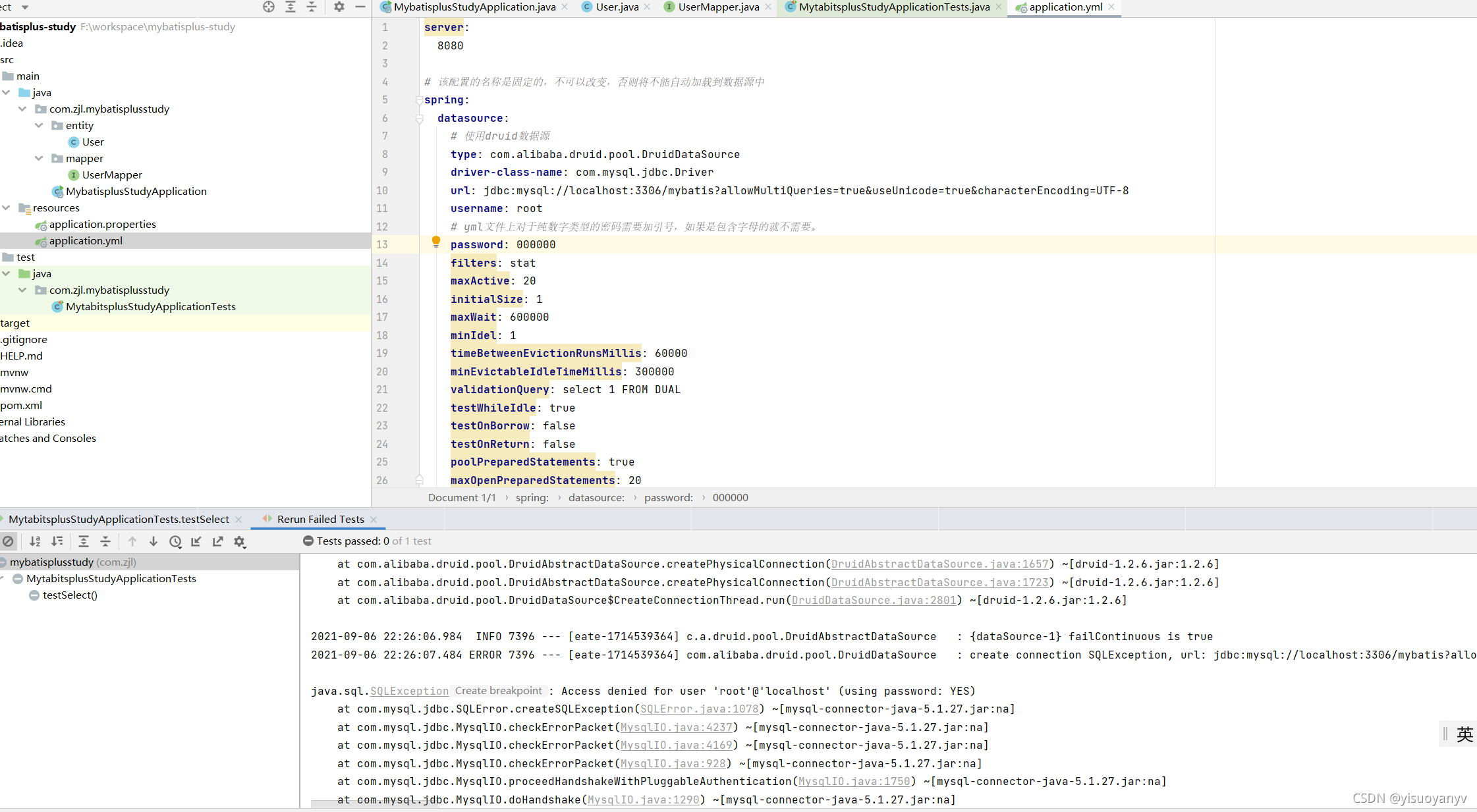Open DruidAbstractDataSource.java:1657 stack trace link
This screenshot has width=1477, height=812.
(939, 564)
